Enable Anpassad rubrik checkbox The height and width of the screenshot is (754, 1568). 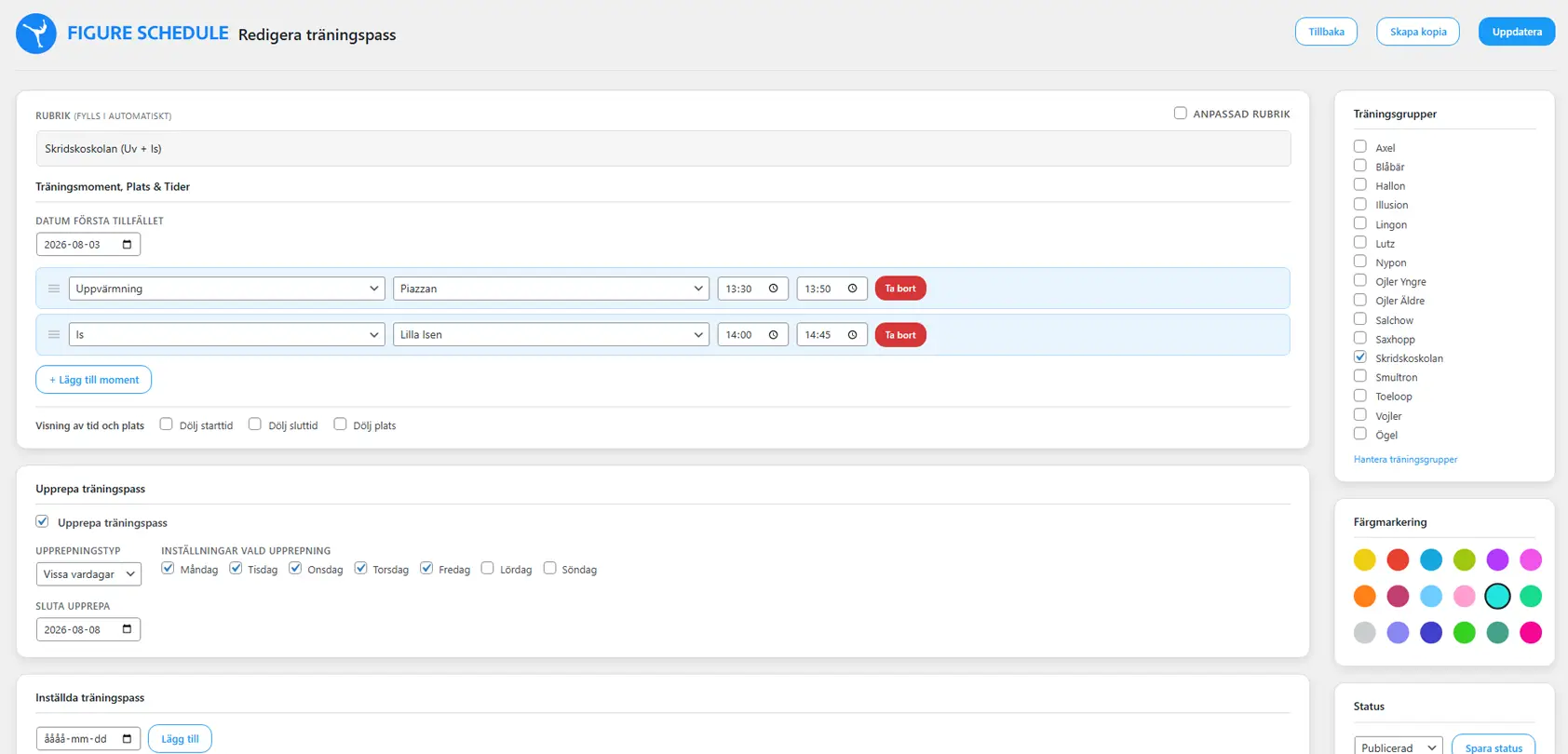click(x=1180, y=114)
